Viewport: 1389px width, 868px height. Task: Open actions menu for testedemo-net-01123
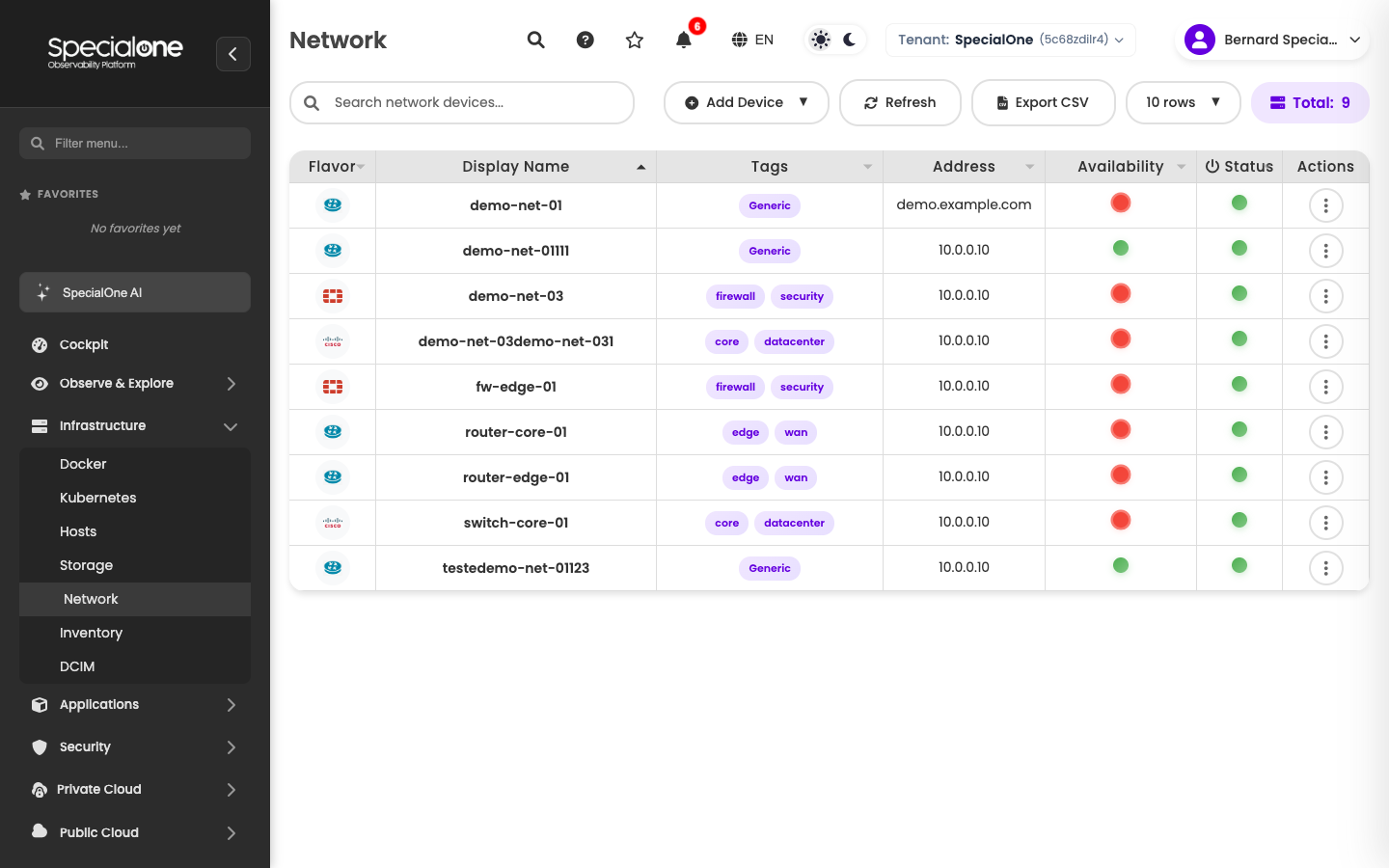tap(1326, 568)
